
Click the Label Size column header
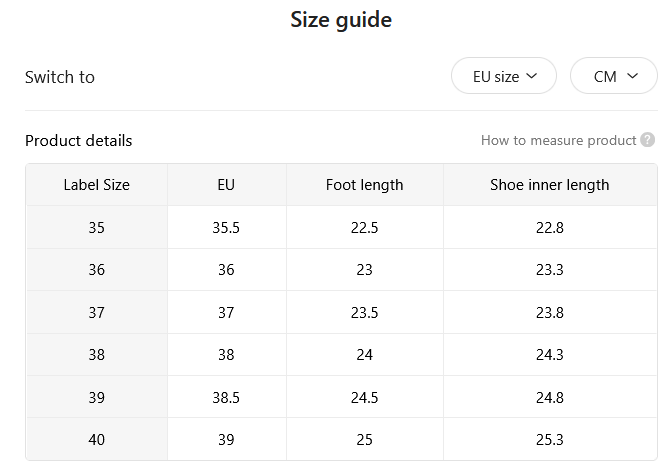click(x=97, y=185)
